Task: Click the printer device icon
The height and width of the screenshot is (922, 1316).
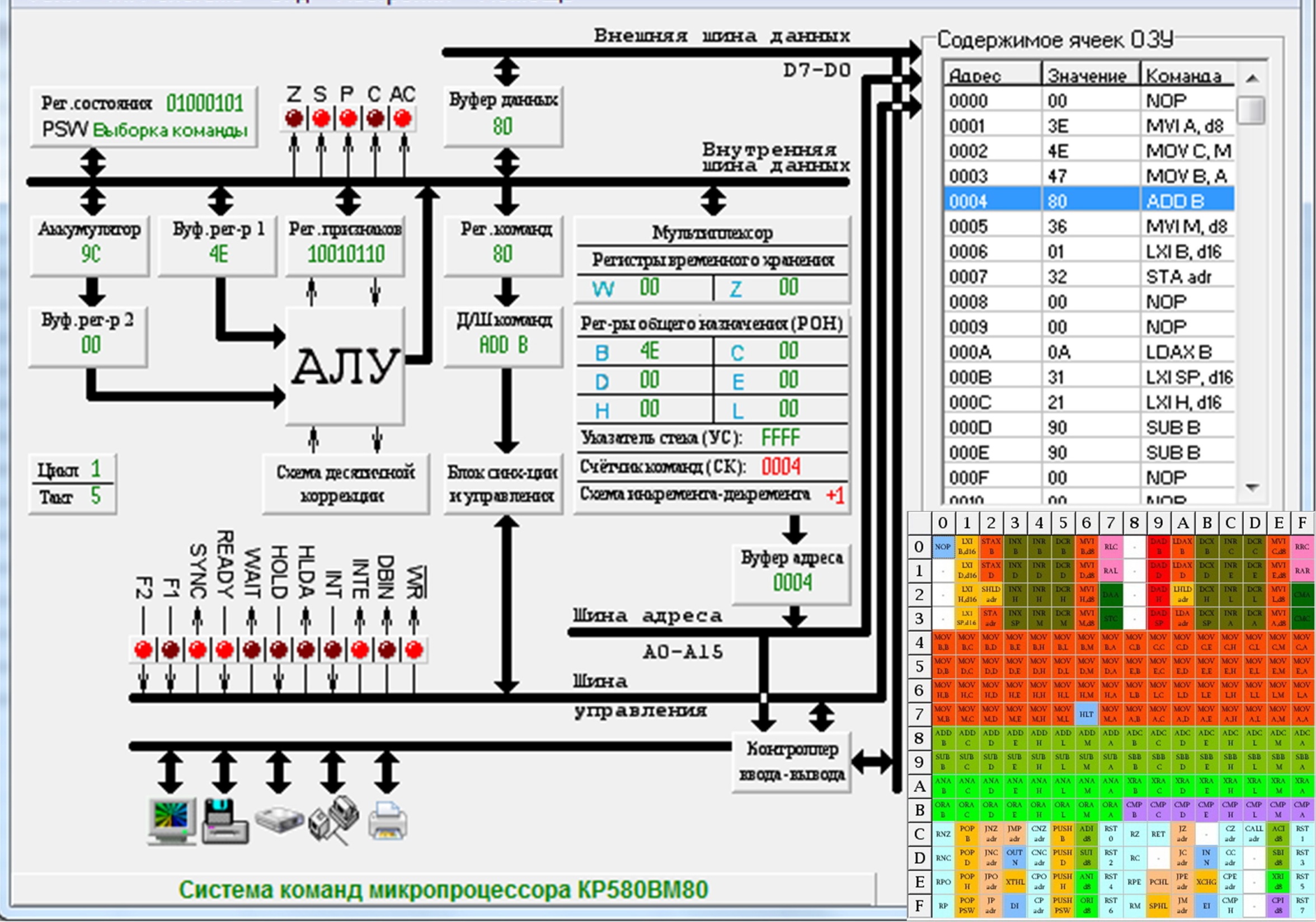Action: (x=387, y=821)
